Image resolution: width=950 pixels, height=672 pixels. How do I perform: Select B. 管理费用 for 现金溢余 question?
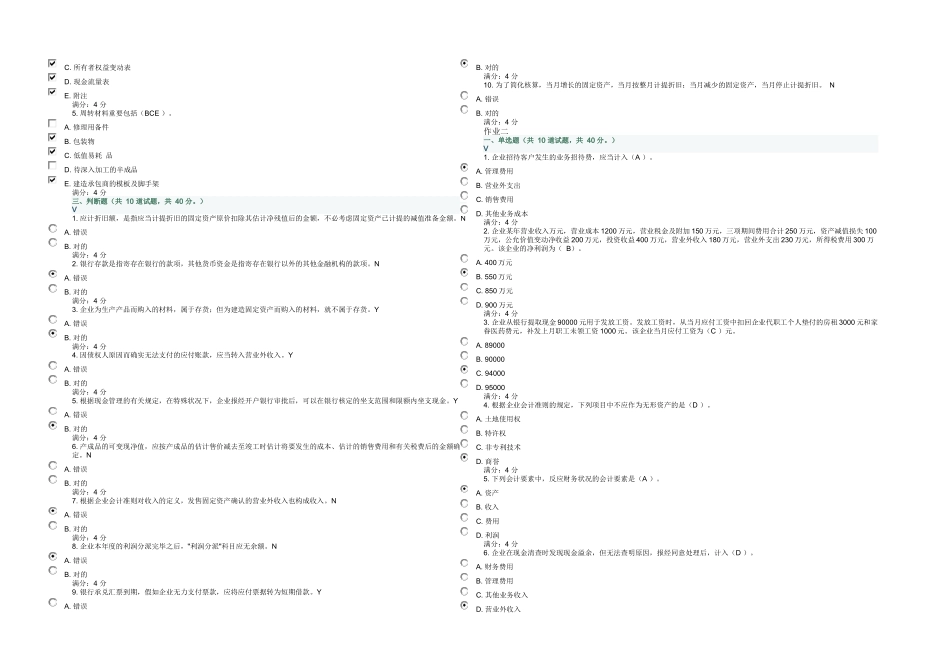click(464, 577)
